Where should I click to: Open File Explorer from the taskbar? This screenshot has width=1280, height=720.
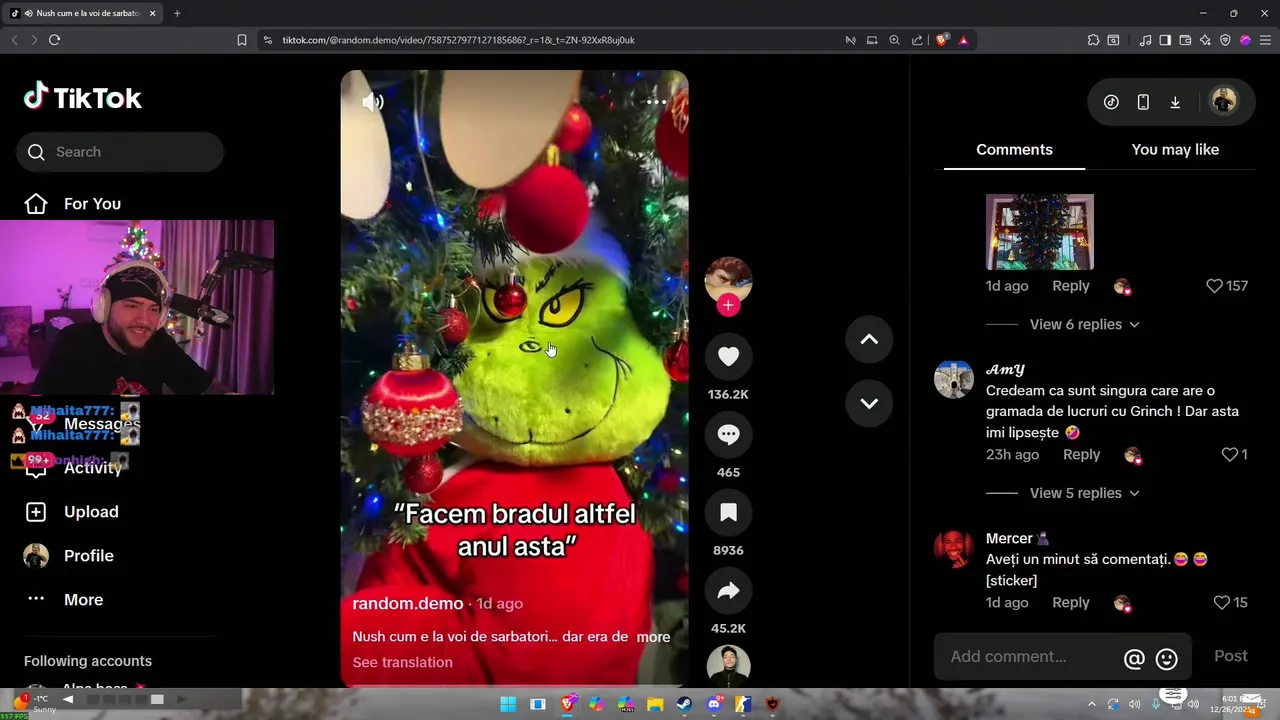click(x=655, y=704)
